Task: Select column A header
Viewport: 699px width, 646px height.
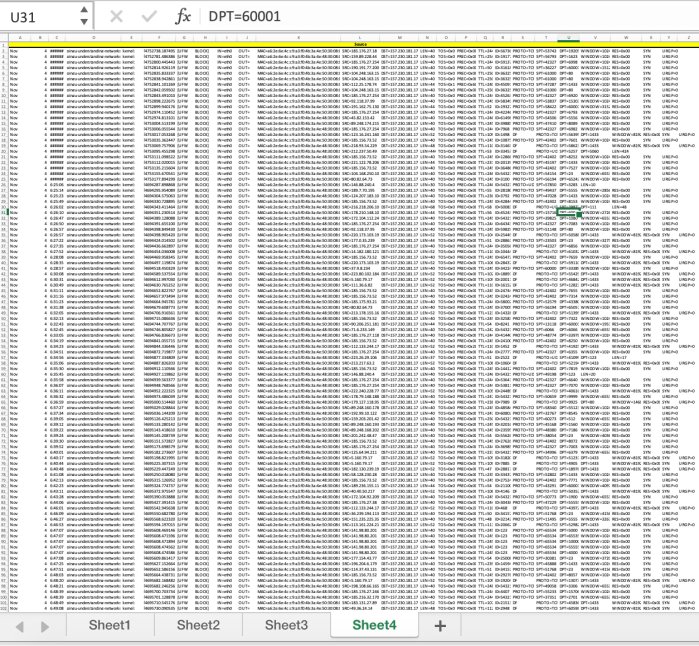Action: click(20, 38)
